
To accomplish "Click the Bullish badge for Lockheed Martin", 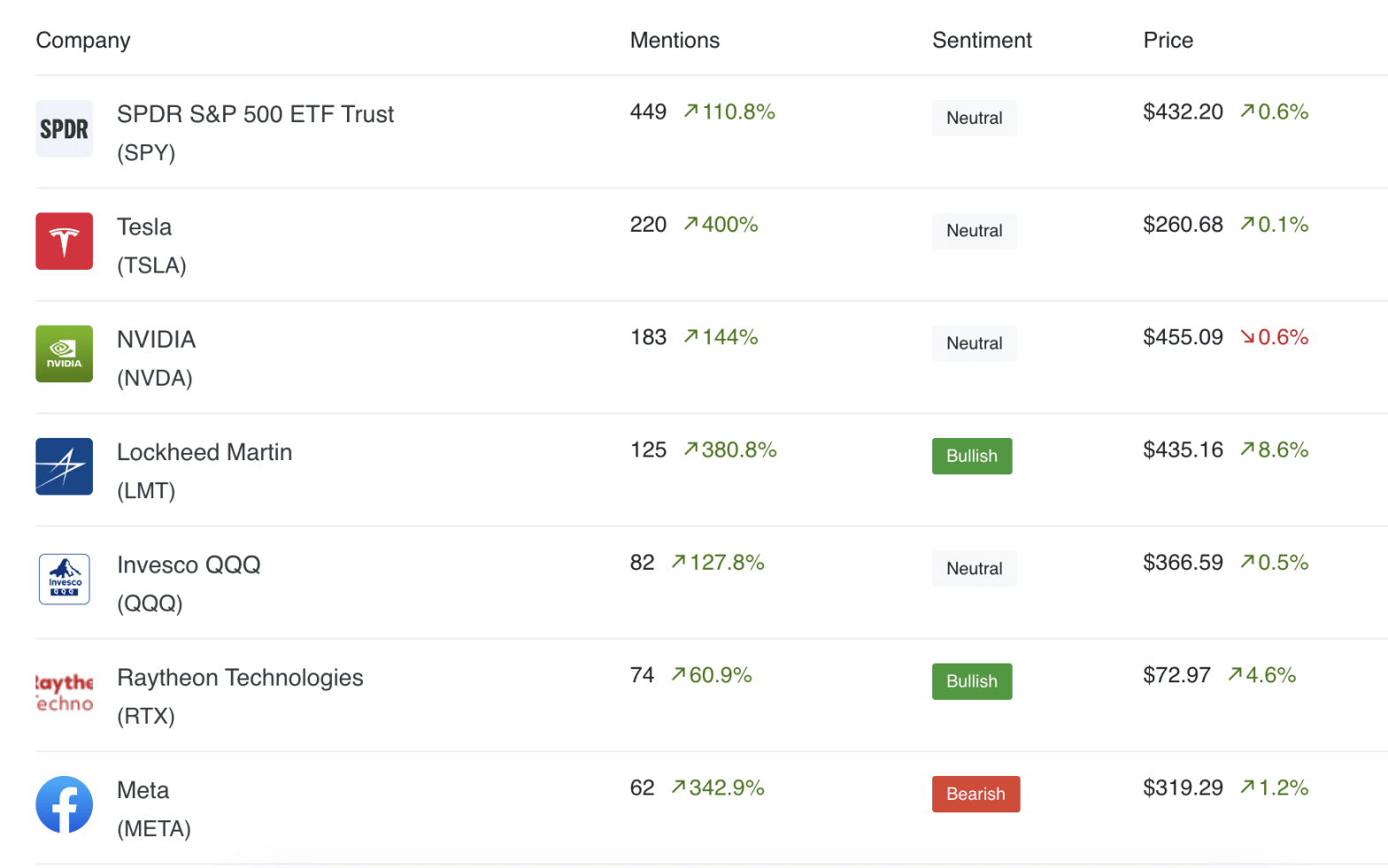I will [971, 457].
